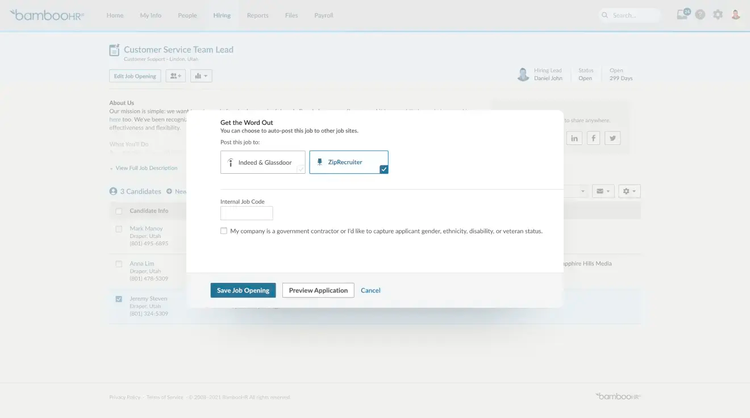750x418 pixels.
Task: Click the job opening clipboard icon
Action: 114,50
